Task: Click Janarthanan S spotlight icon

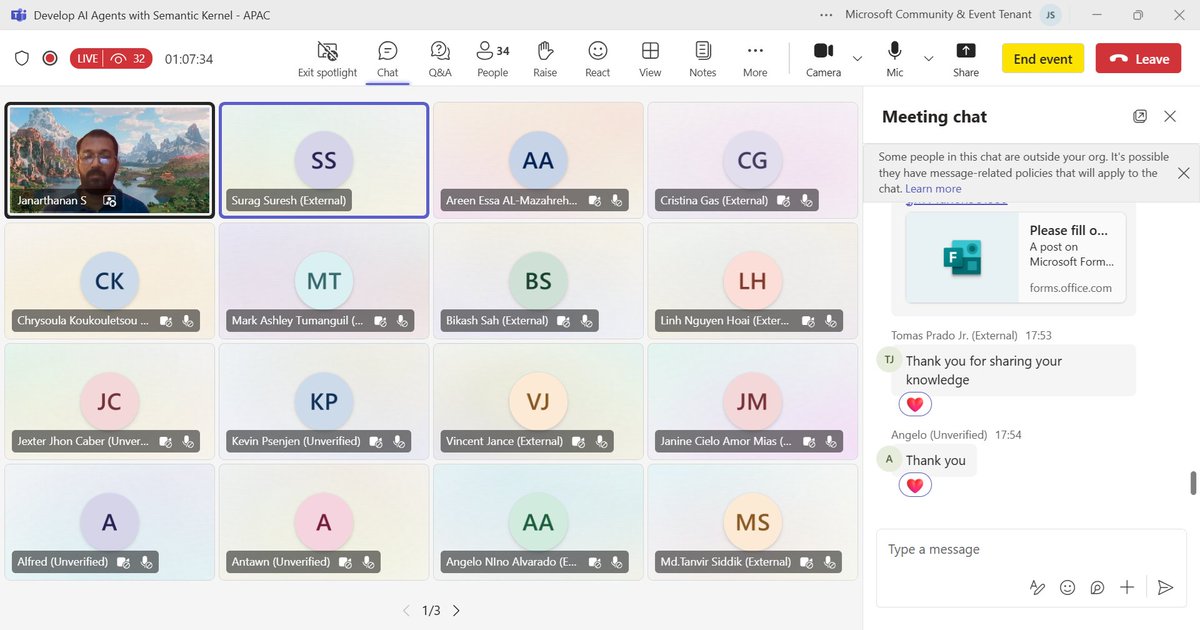Action: click(x=110, y=201)
